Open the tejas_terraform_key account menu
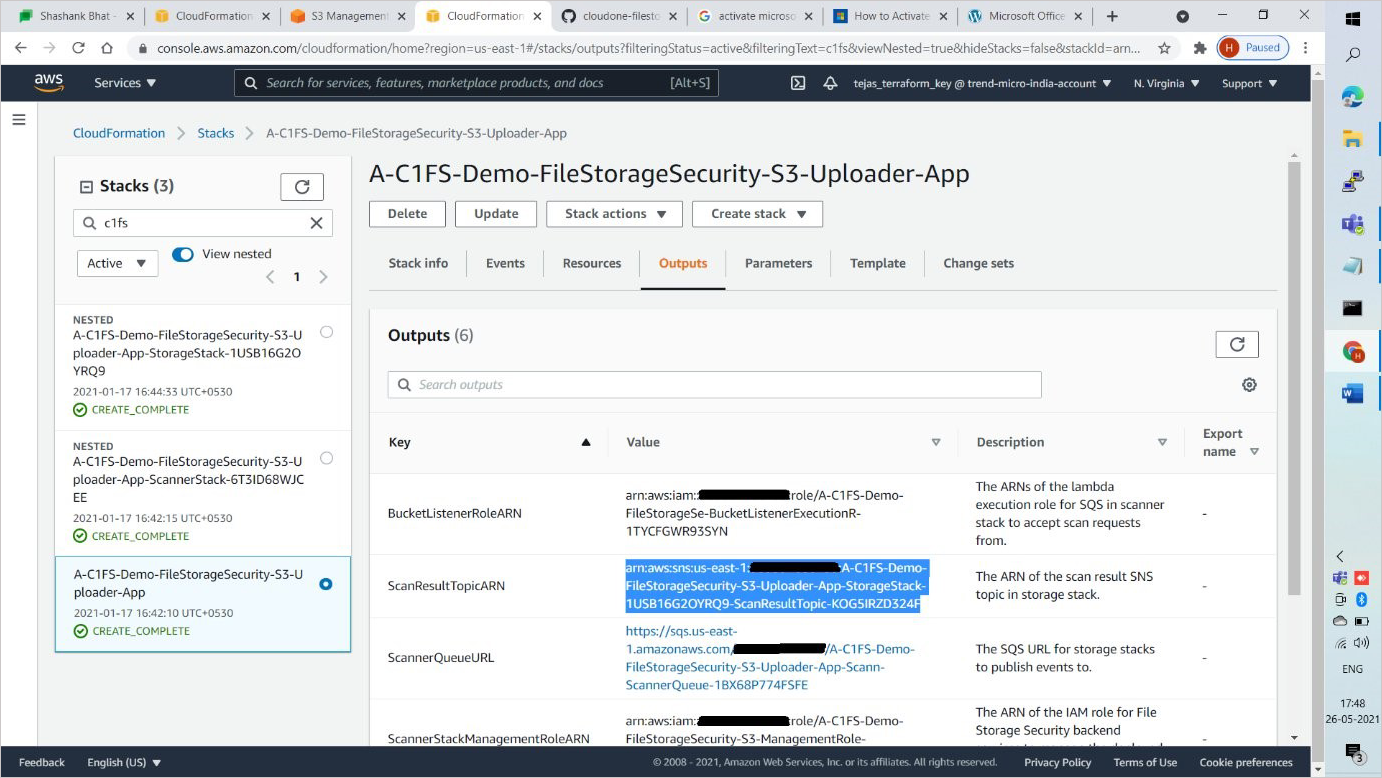 point(982,83)
